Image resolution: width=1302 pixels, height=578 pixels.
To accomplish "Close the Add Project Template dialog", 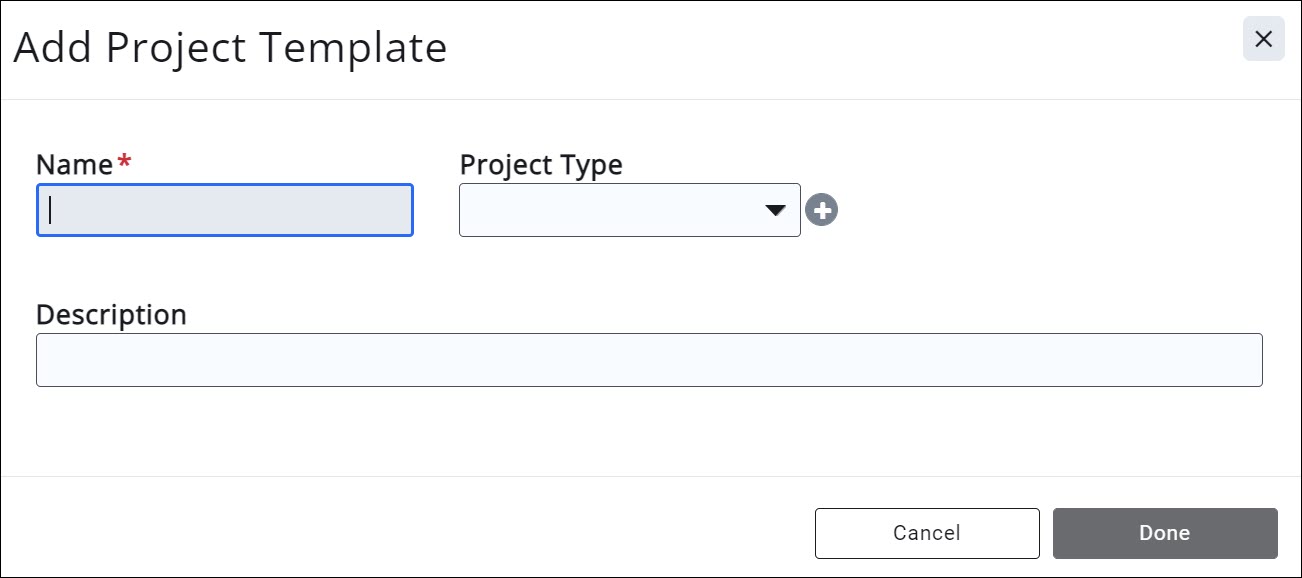I will (1263, 40).
